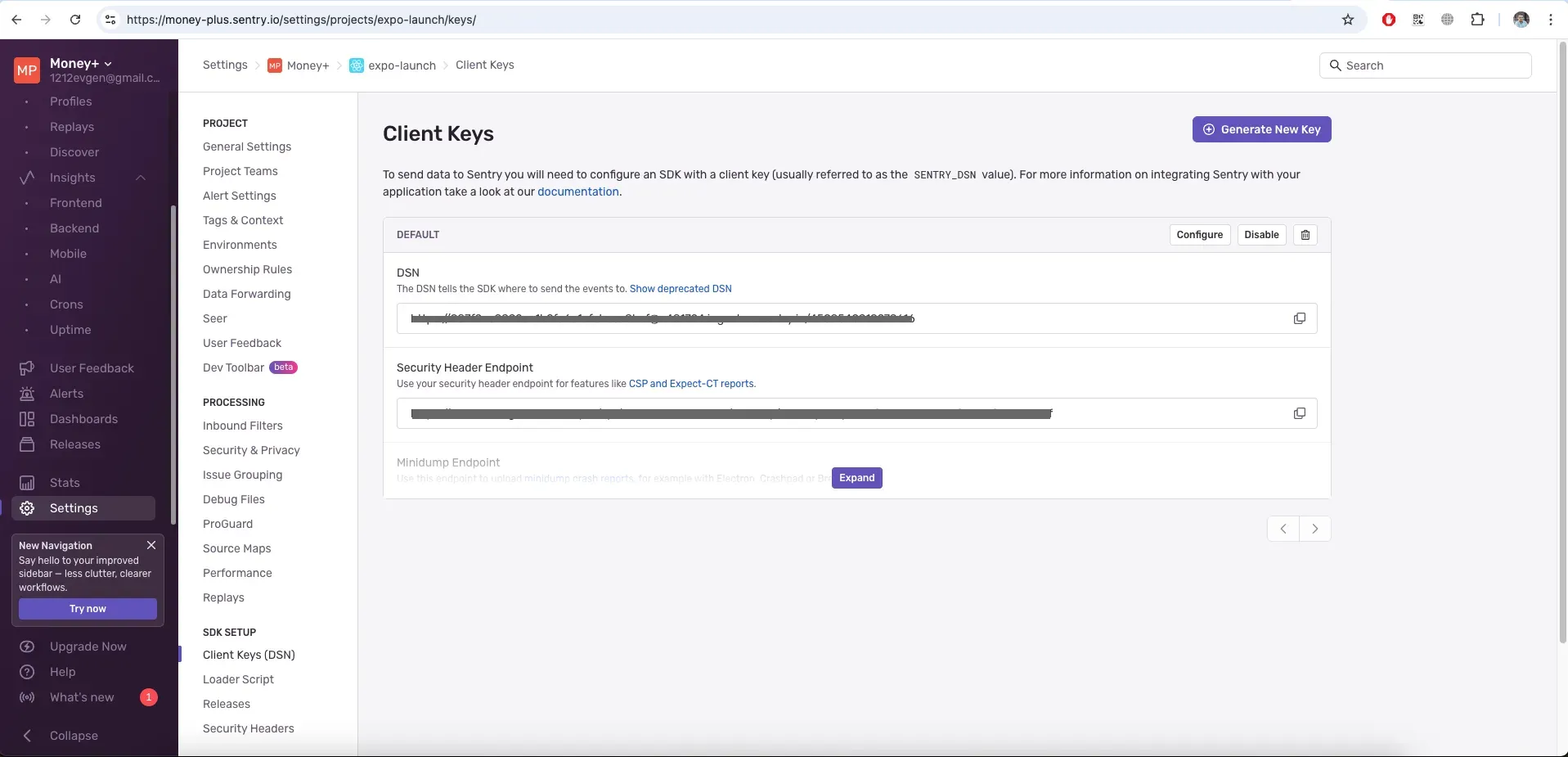Open the documentation link
The height and width of the screenshot is (757, 1568).
pos(577,192)
